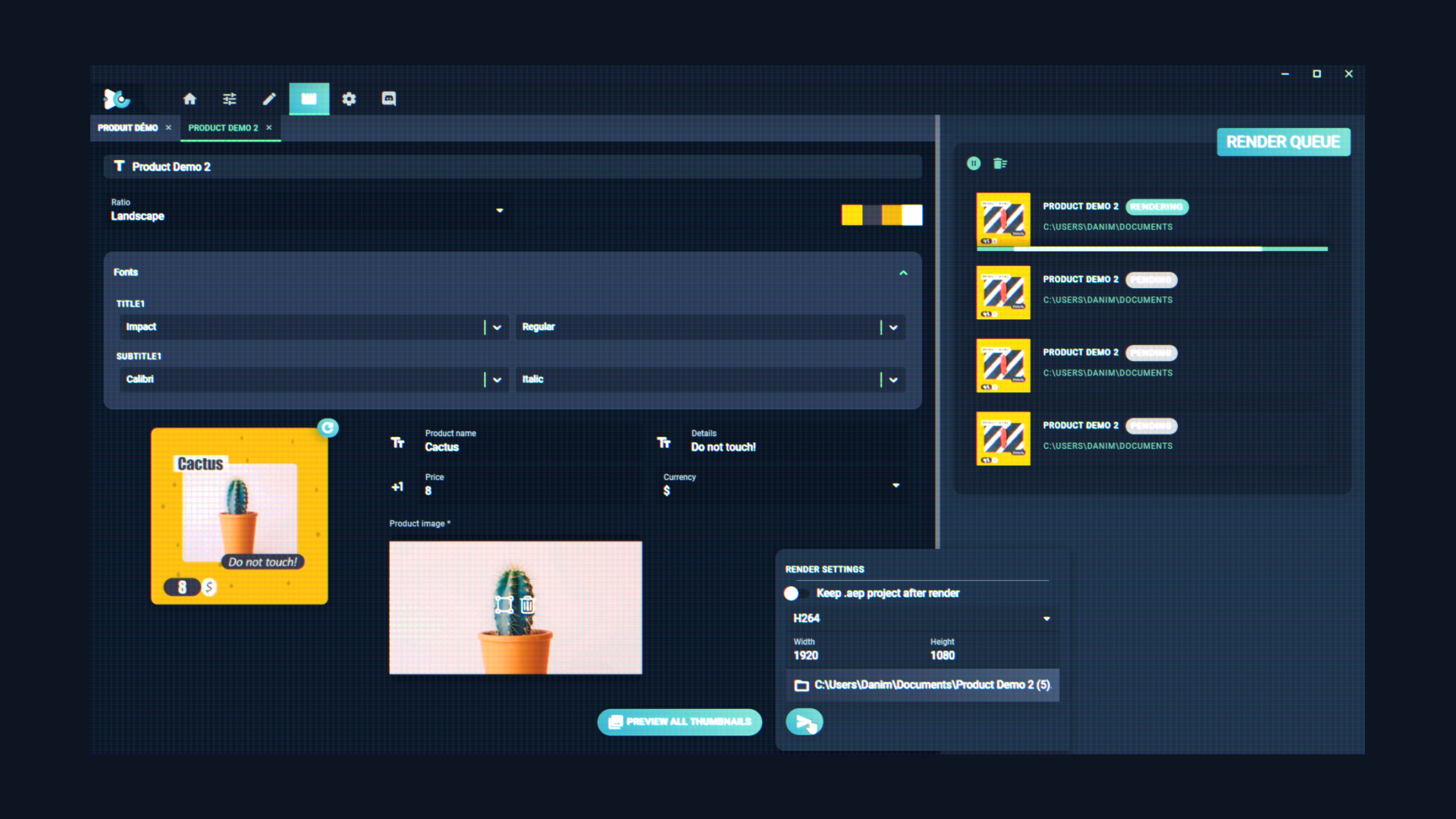Screen dimensions: 1456x819
Task: Click the render output folder path field
Action: 924,686
